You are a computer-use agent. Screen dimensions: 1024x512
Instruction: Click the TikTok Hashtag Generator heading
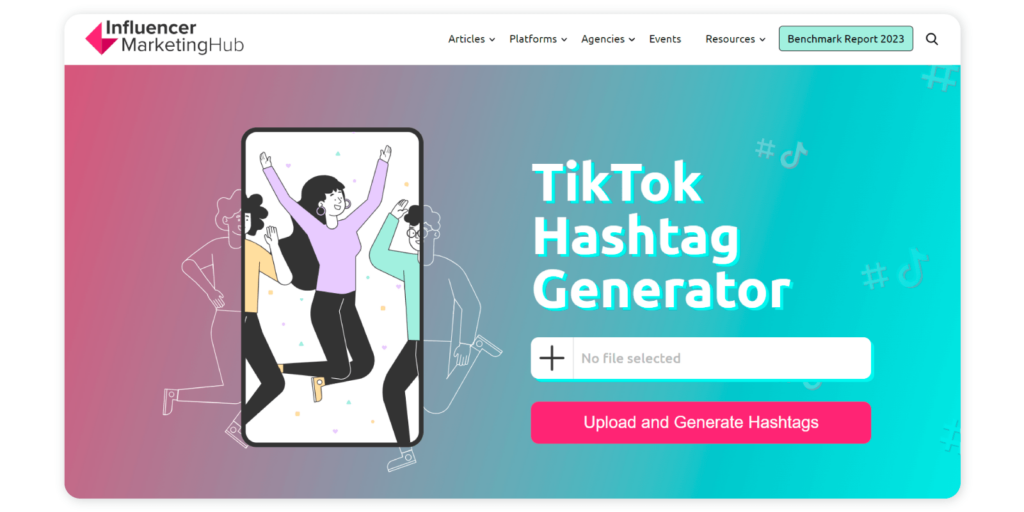[x=661, y=236]
